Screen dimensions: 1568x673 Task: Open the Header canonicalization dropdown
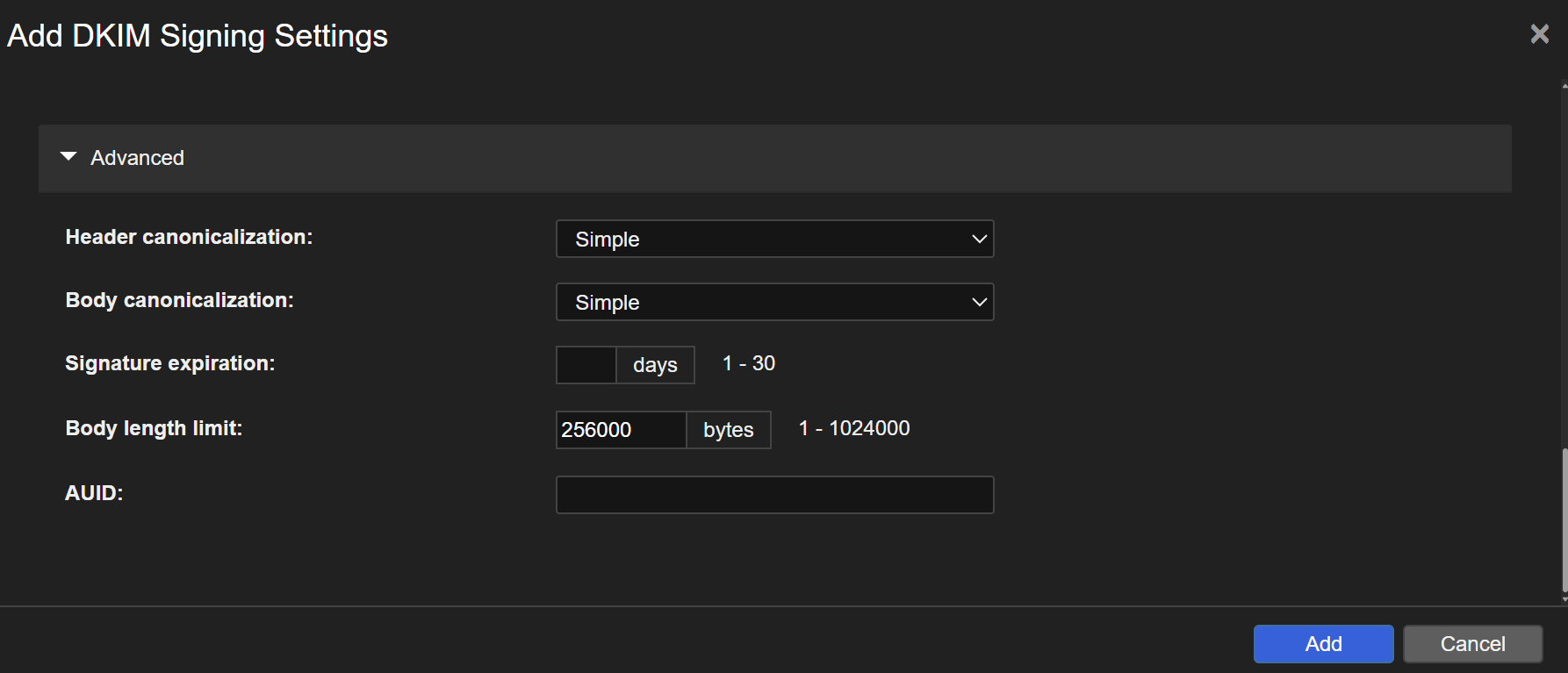pos(774,239)
